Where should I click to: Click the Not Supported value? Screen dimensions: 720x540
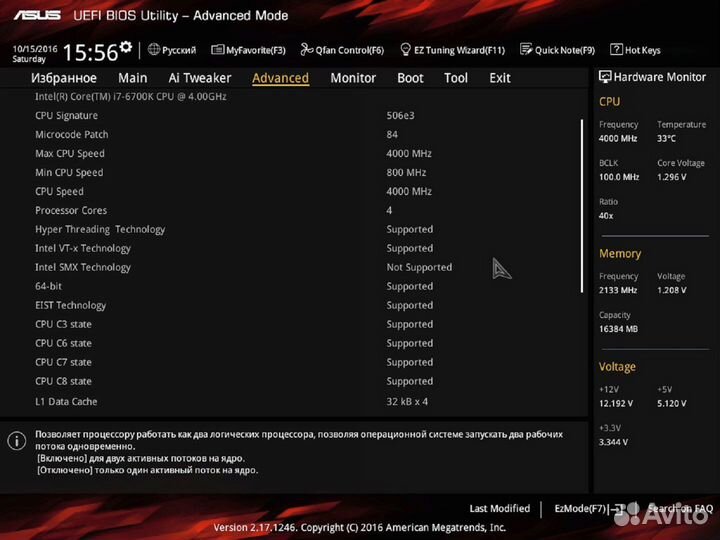click(419, 267)
